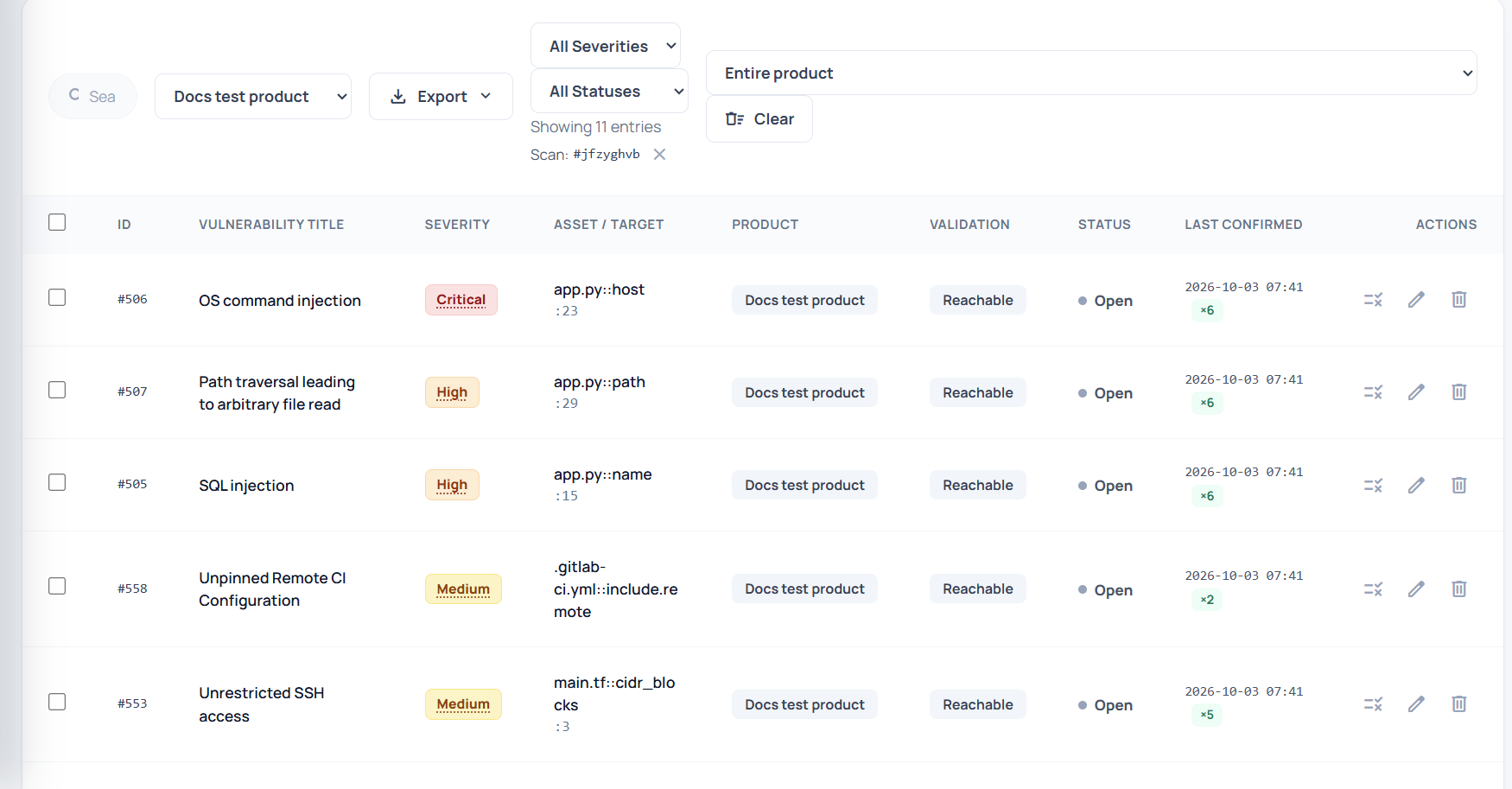Click the triage icon for finding #558
1512x789 pixels.
[x=1373, y=589]
